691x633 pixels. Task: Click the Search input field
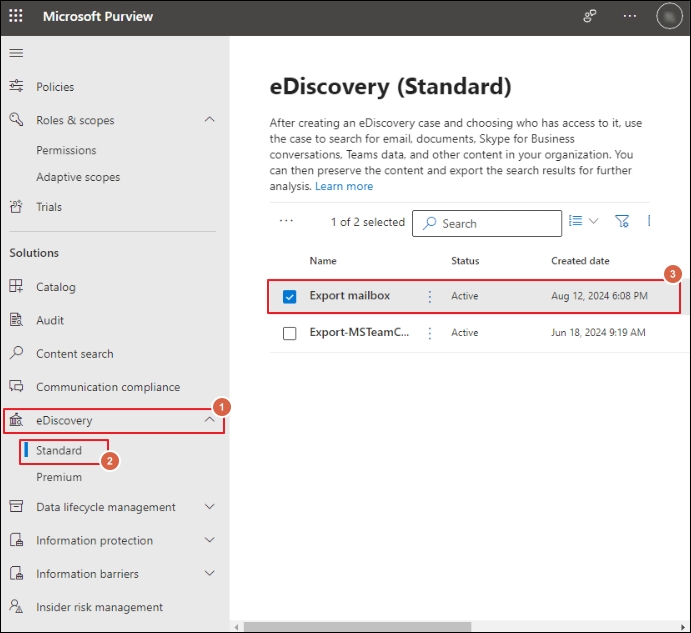pyautogui.click(x=487, y=223)
